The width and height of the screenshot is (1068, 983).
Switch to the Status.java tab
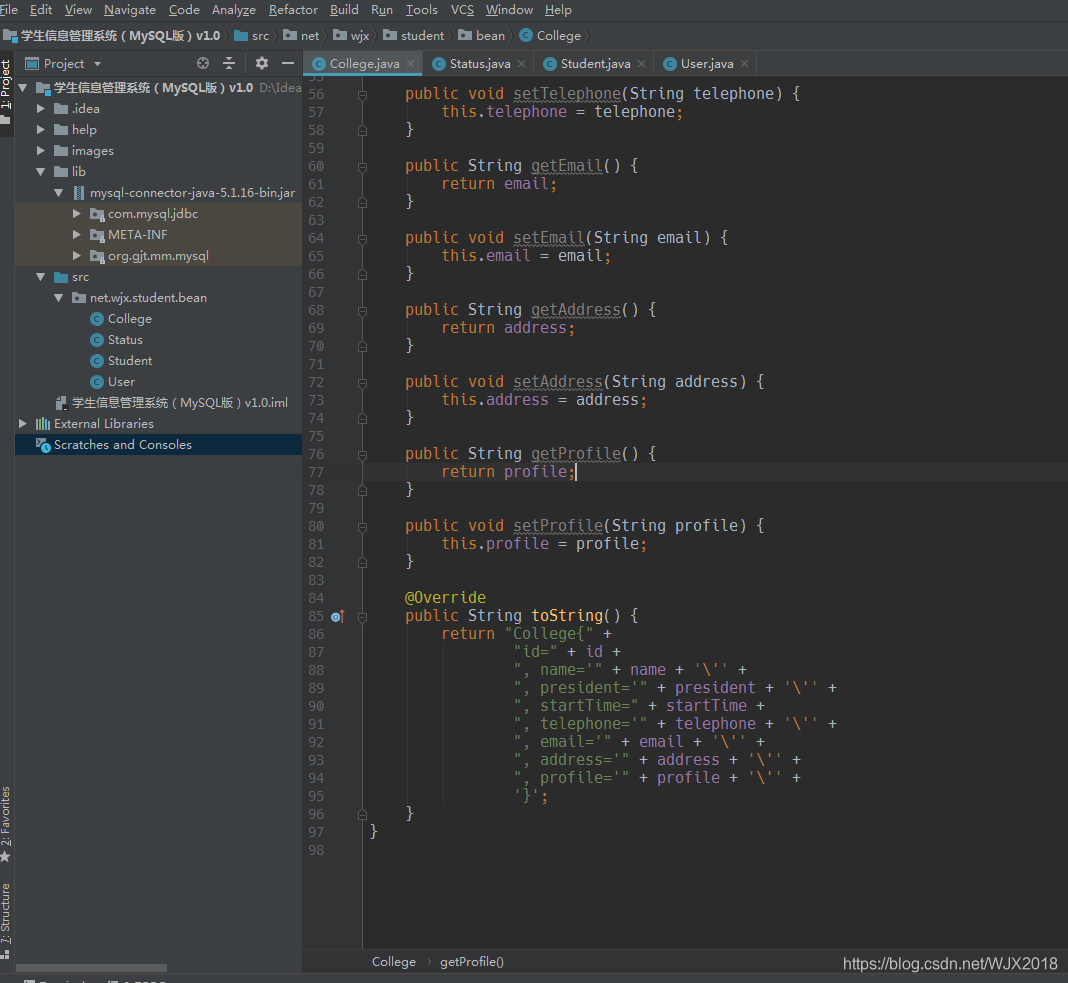coord(480,64)
